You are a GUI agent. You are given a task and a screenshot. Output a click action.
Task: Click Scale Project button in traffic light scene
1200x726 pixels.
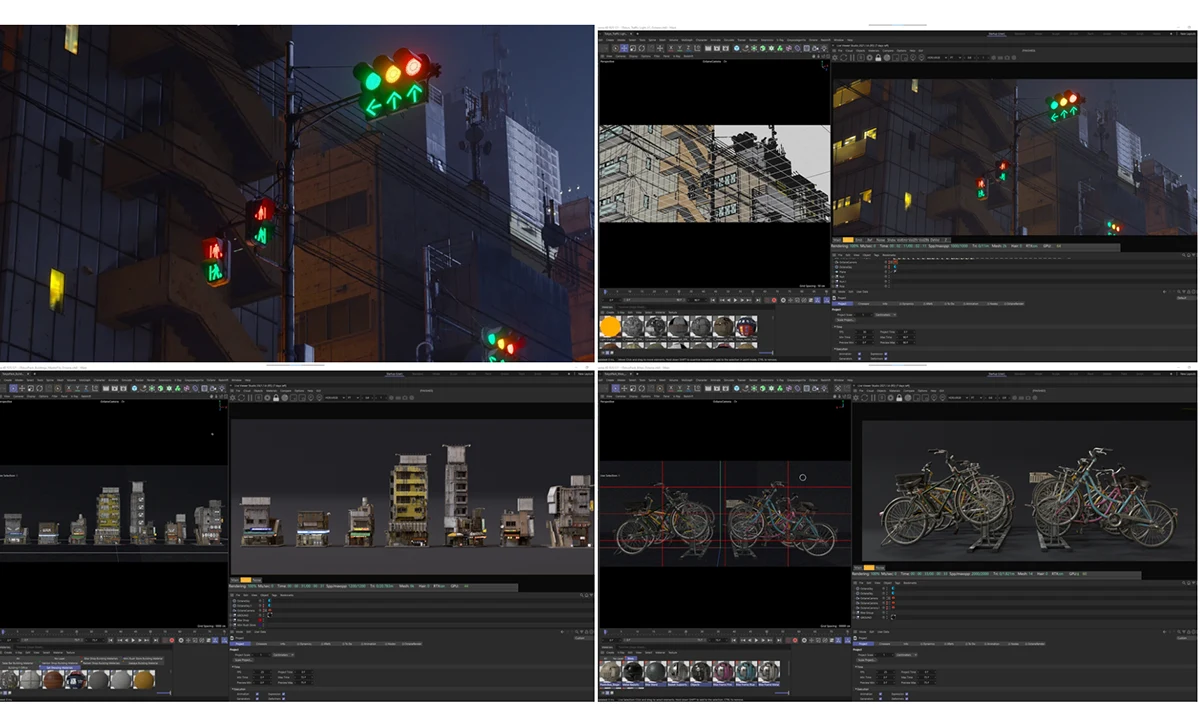[x=845, y=320]
